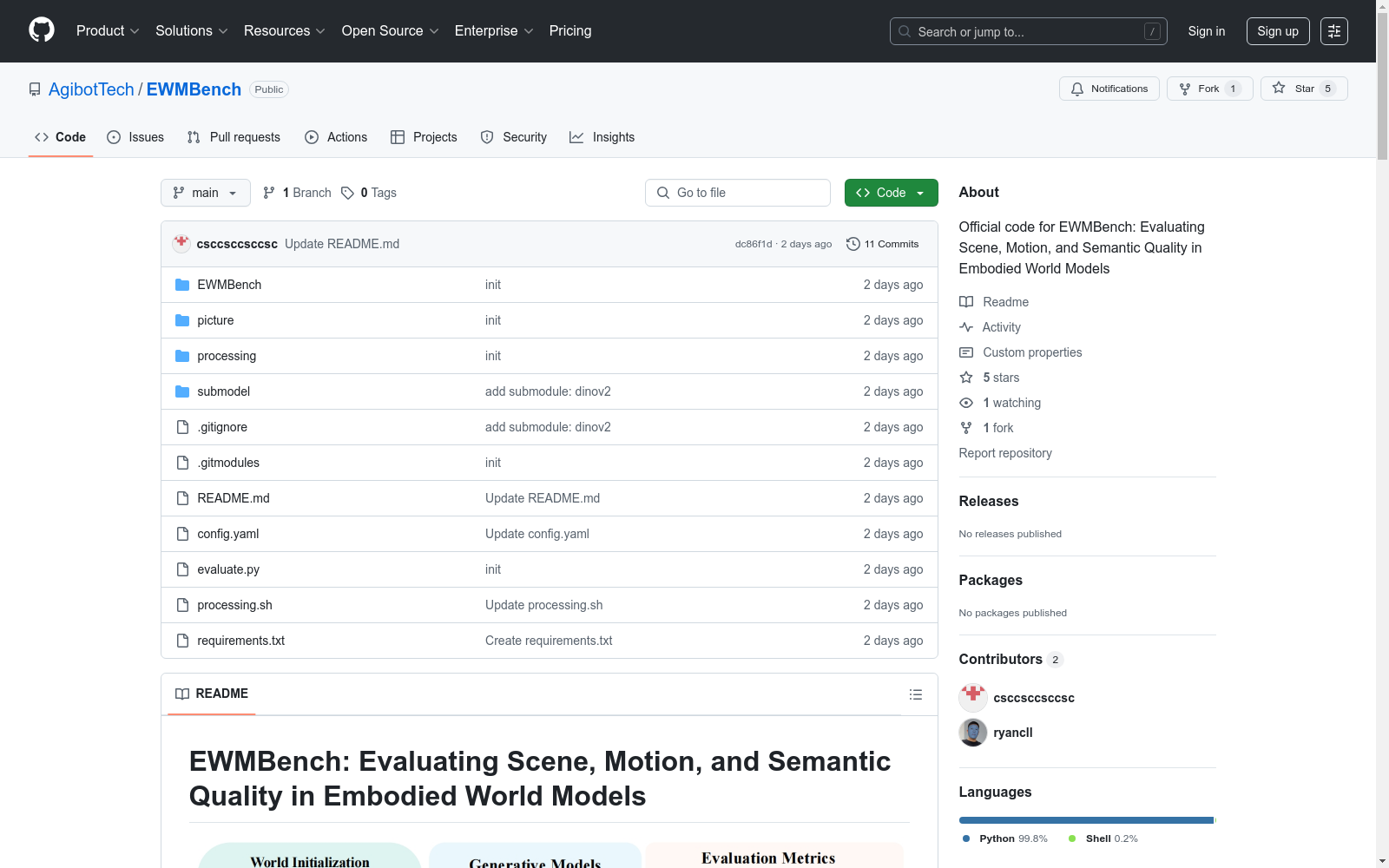The height and width of the screenshot is (868, 1389).
Task: Open the GitHub homepage logo
Action: tap(42, 30)
